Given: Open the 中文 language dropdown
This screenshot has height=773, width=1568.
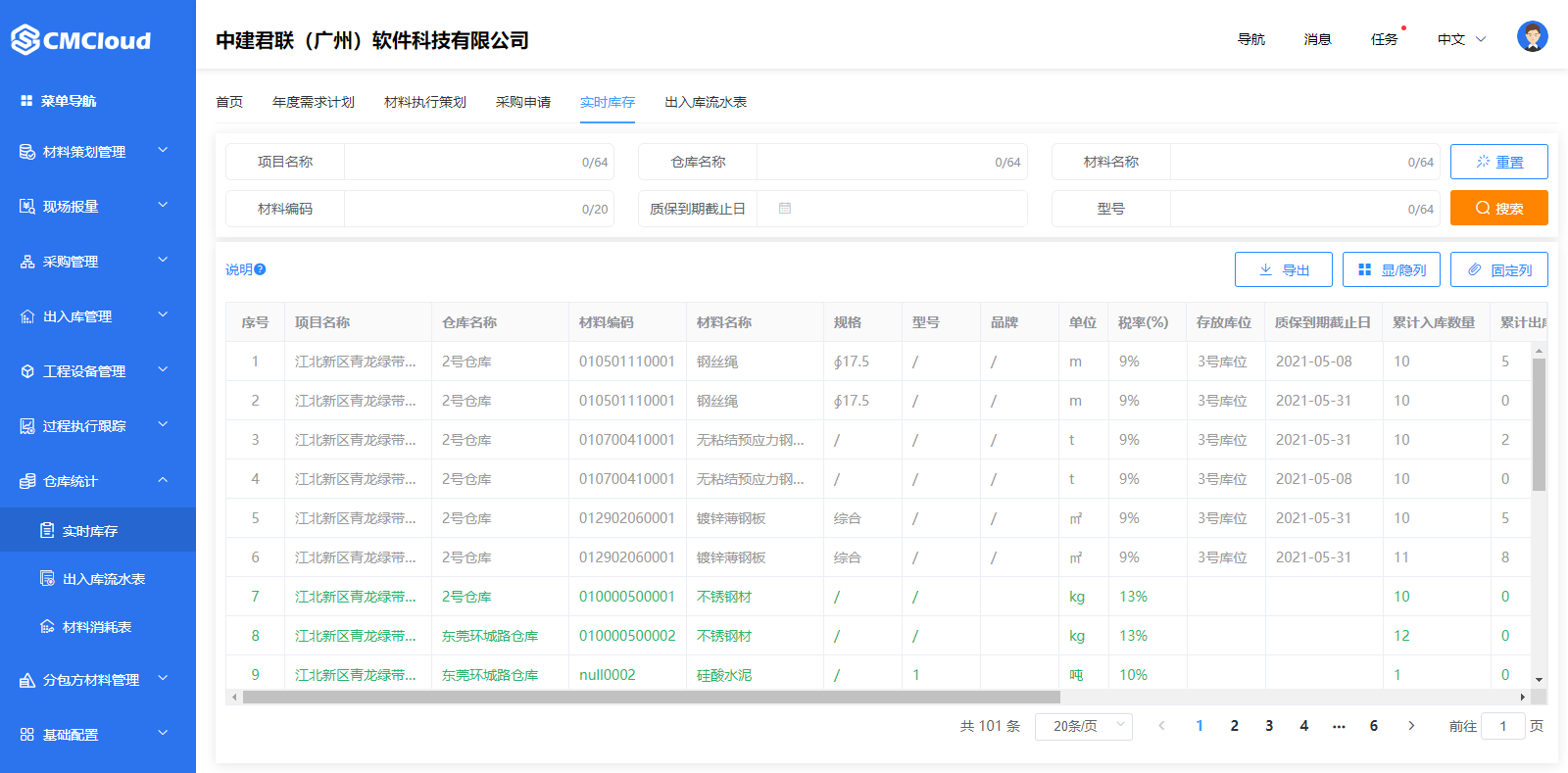Looking at the screenshot, I should click(x=1461, y=39).
